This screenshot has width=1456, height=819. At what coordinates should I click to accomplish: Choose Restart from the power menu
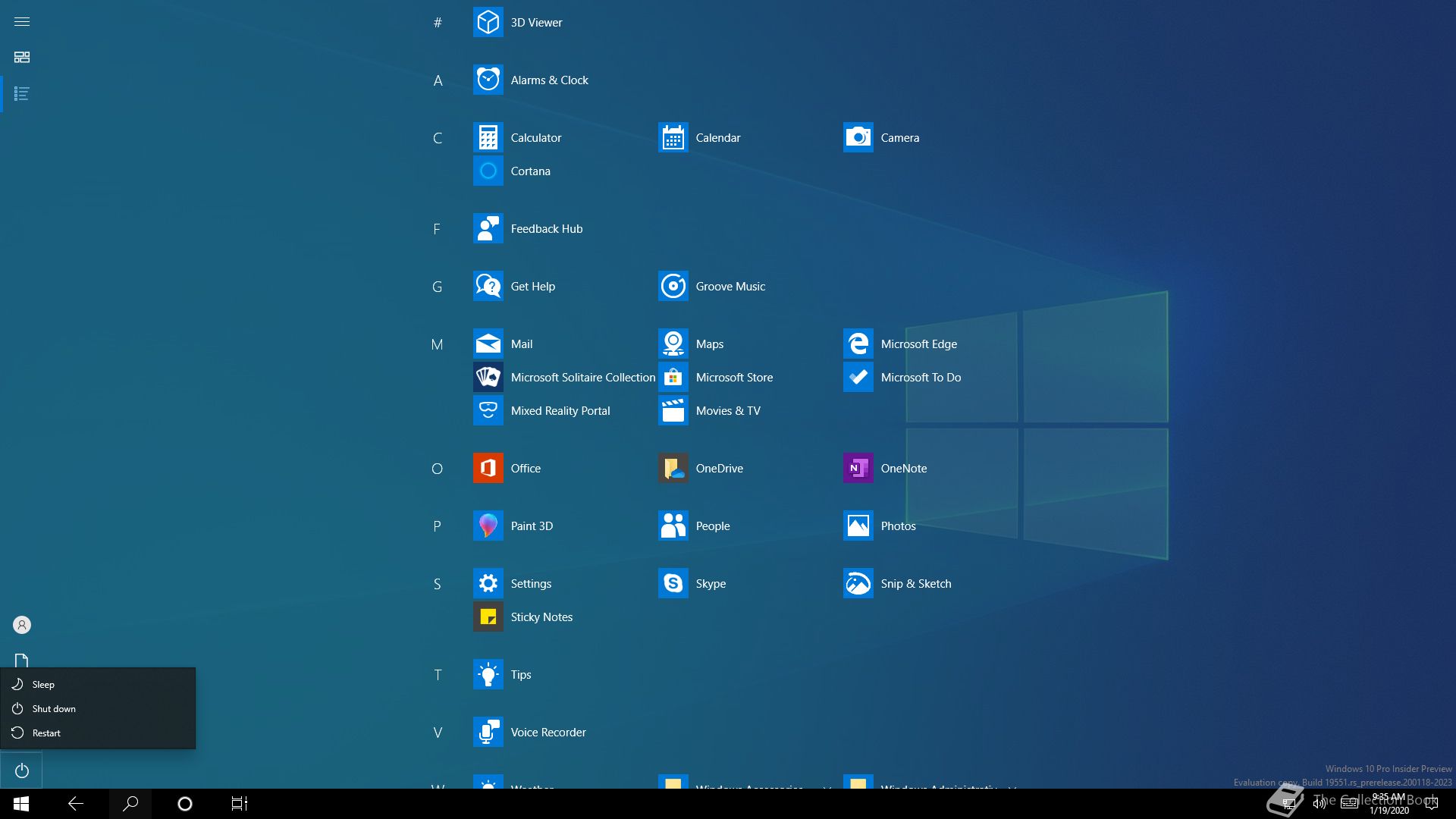point(98,733)
